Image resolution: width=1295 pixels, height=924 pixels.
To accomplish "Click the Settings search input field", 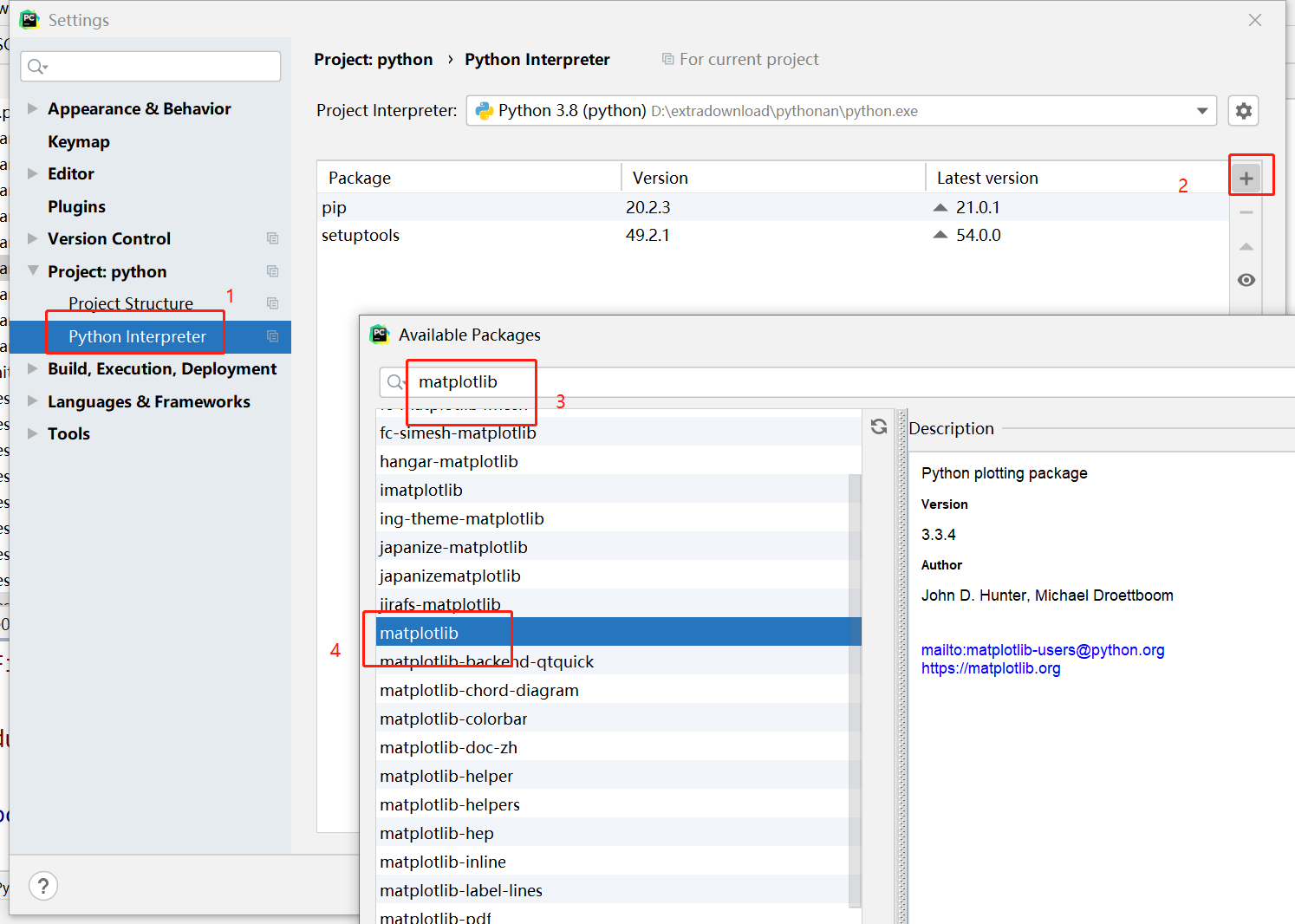I will point(151,67).
